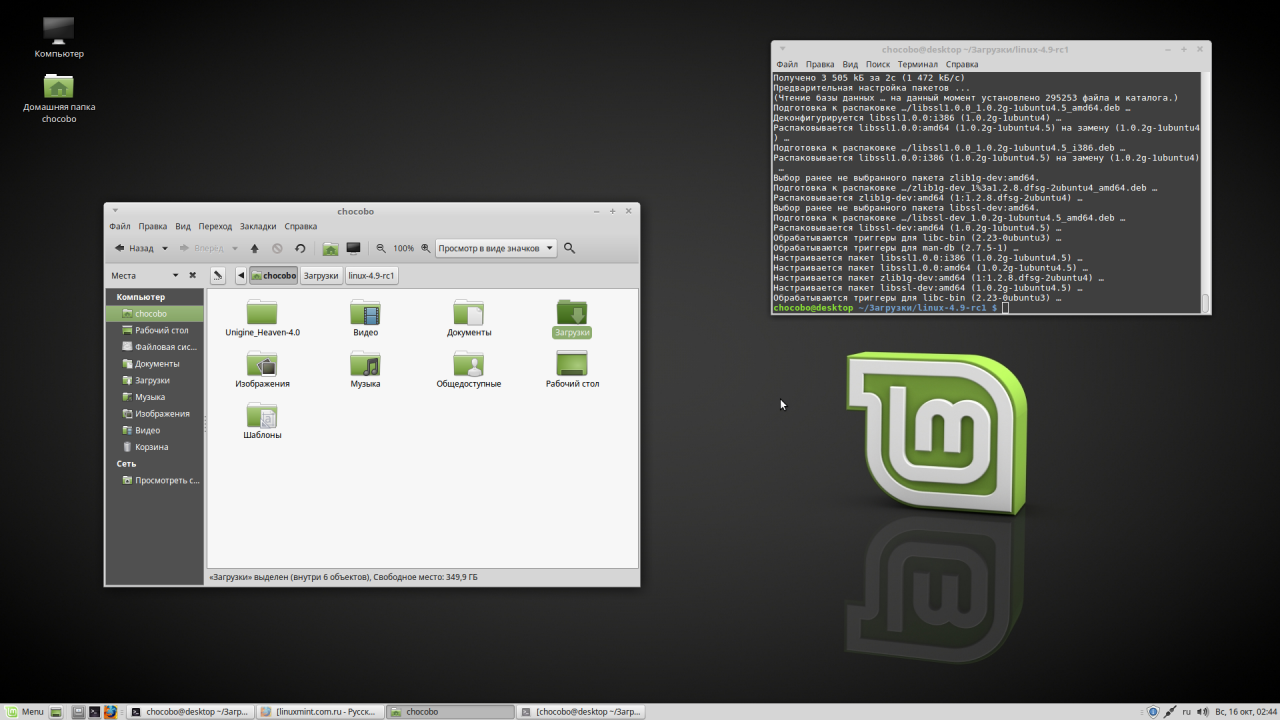Open home folder from the file manager toolbar
Viewport: 1280px width, 720px height.
[x=330, y=248]
